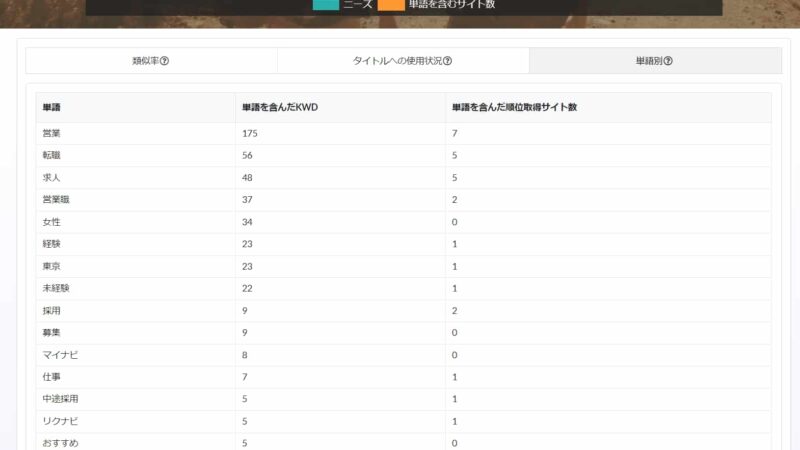The width and height of the screenshot is (800, 450).
Task: Switch to the 類似率 tab
Action: (x=152, y=61)
